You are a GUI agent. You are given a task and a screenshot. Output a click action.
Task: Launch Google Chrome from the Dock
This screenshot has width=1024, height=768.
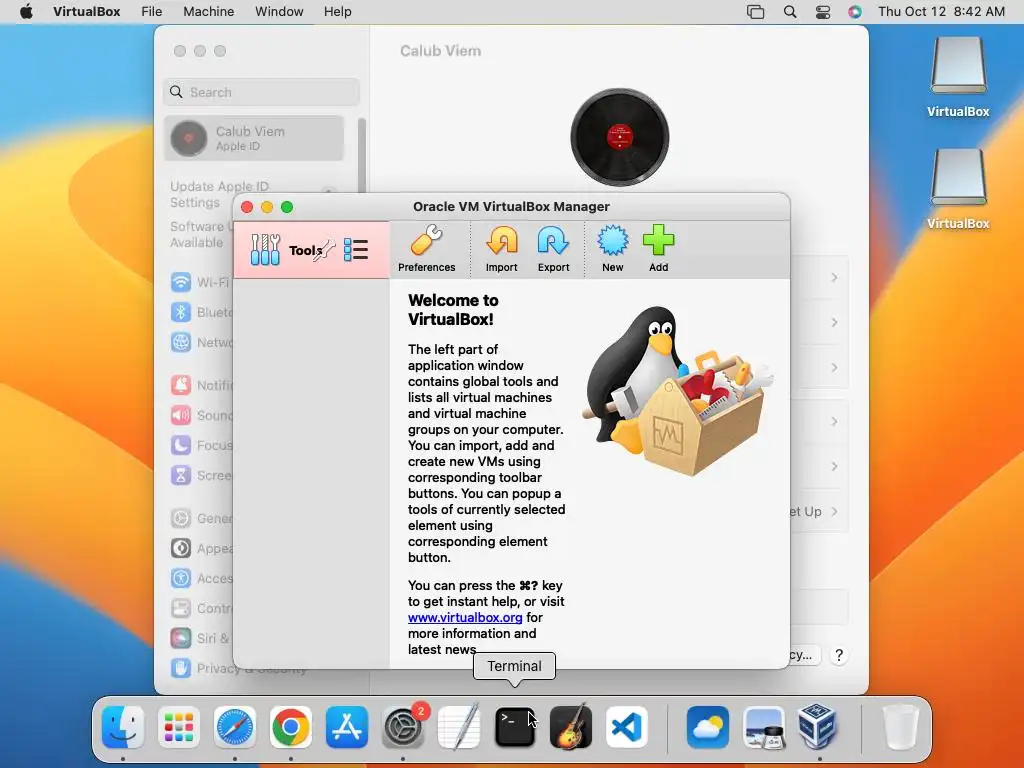pyautogui.click(x=291, y=727)
